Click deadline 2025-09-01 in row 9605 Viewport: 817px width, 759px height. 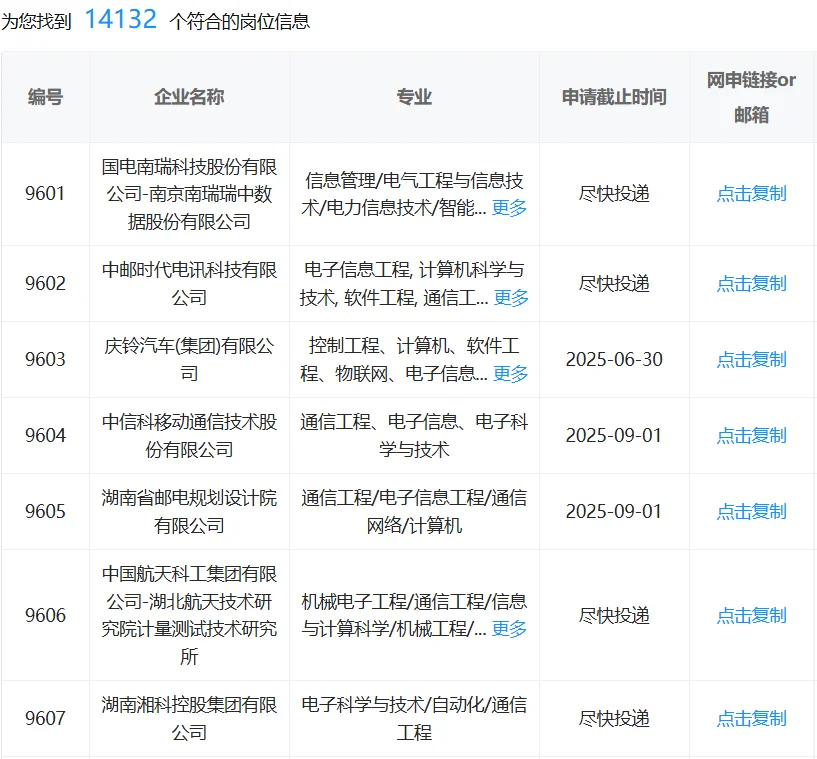pos(614,512)
